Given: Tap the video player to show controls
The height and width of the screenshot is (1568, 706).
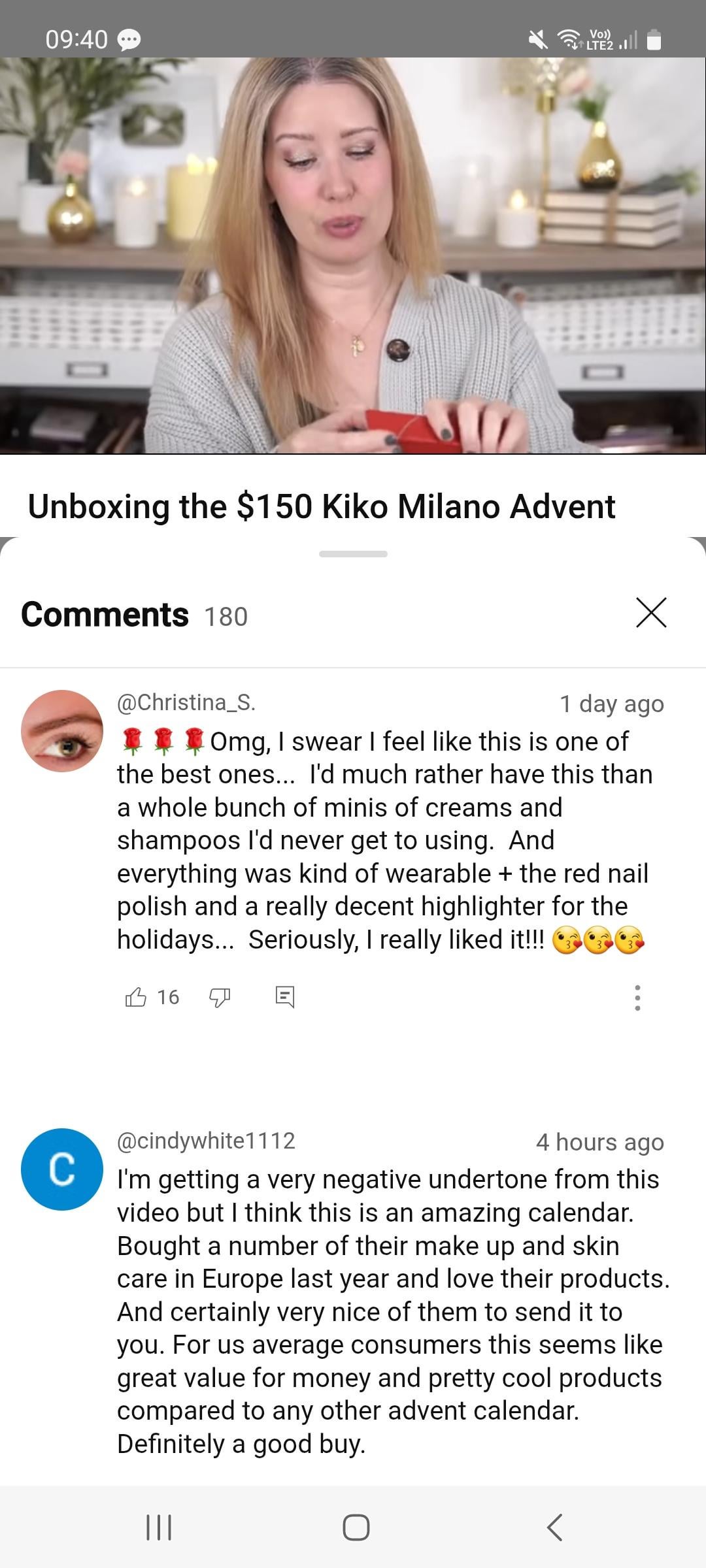Looking at the screenshot, I should (353, 255).
